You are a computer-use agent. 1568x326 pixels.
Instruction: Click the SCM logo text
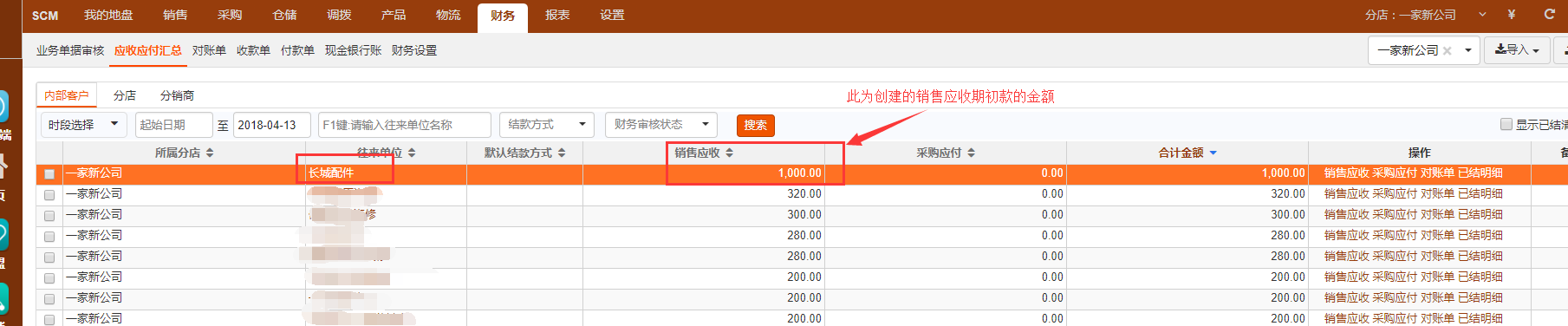click(45, 16)
